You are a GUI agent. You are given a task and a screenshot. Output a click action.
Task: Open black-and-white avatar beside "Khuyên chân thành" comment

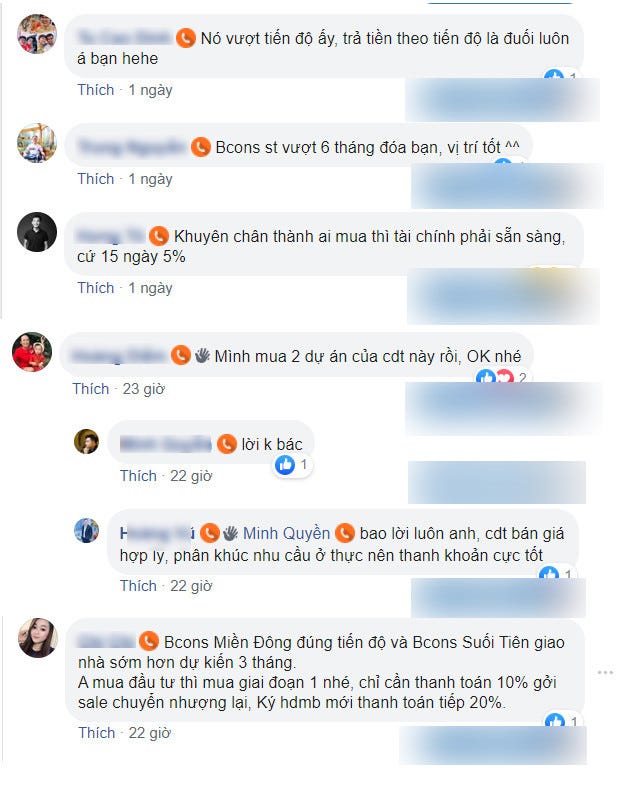(37, 232)
